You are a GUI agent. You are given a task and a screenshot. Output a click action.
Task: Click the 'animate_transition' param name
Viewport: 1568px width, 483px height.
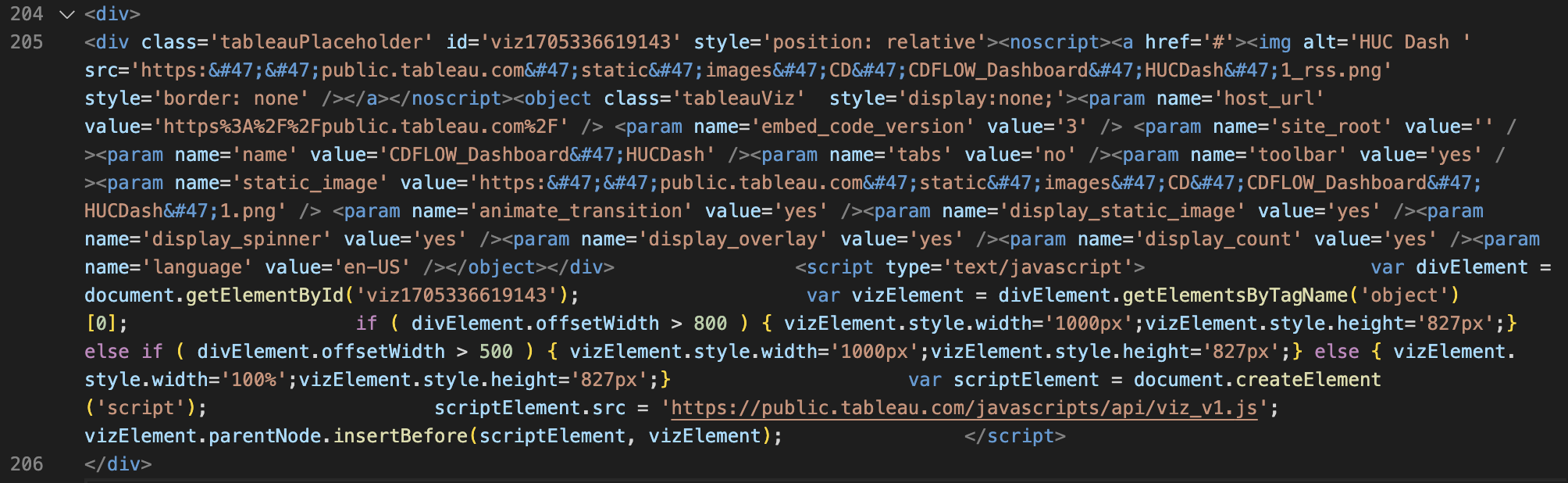pos(581,211)
